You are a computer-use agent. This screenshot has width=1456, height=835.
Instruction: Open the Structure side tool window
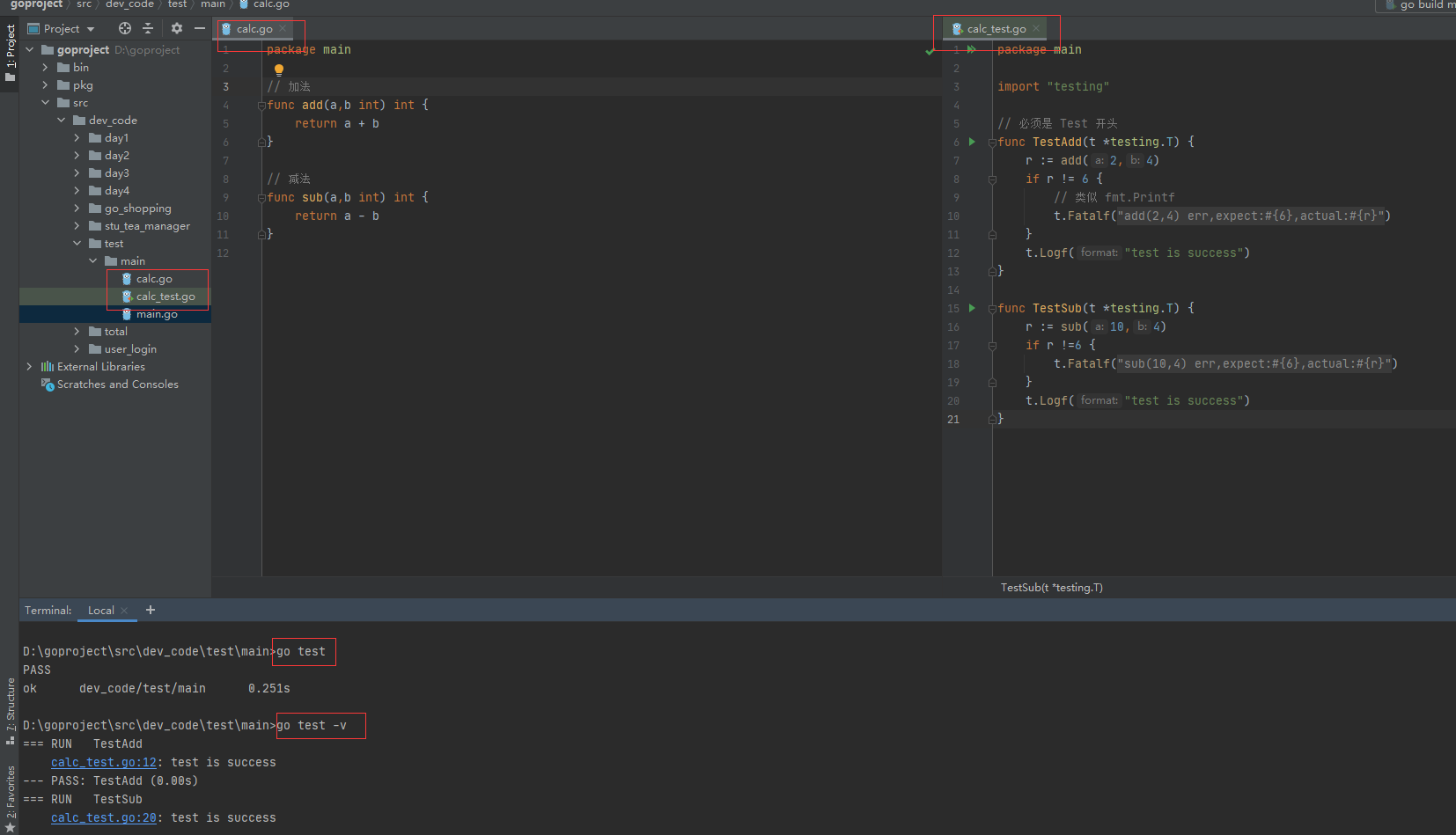click(10, 711)
